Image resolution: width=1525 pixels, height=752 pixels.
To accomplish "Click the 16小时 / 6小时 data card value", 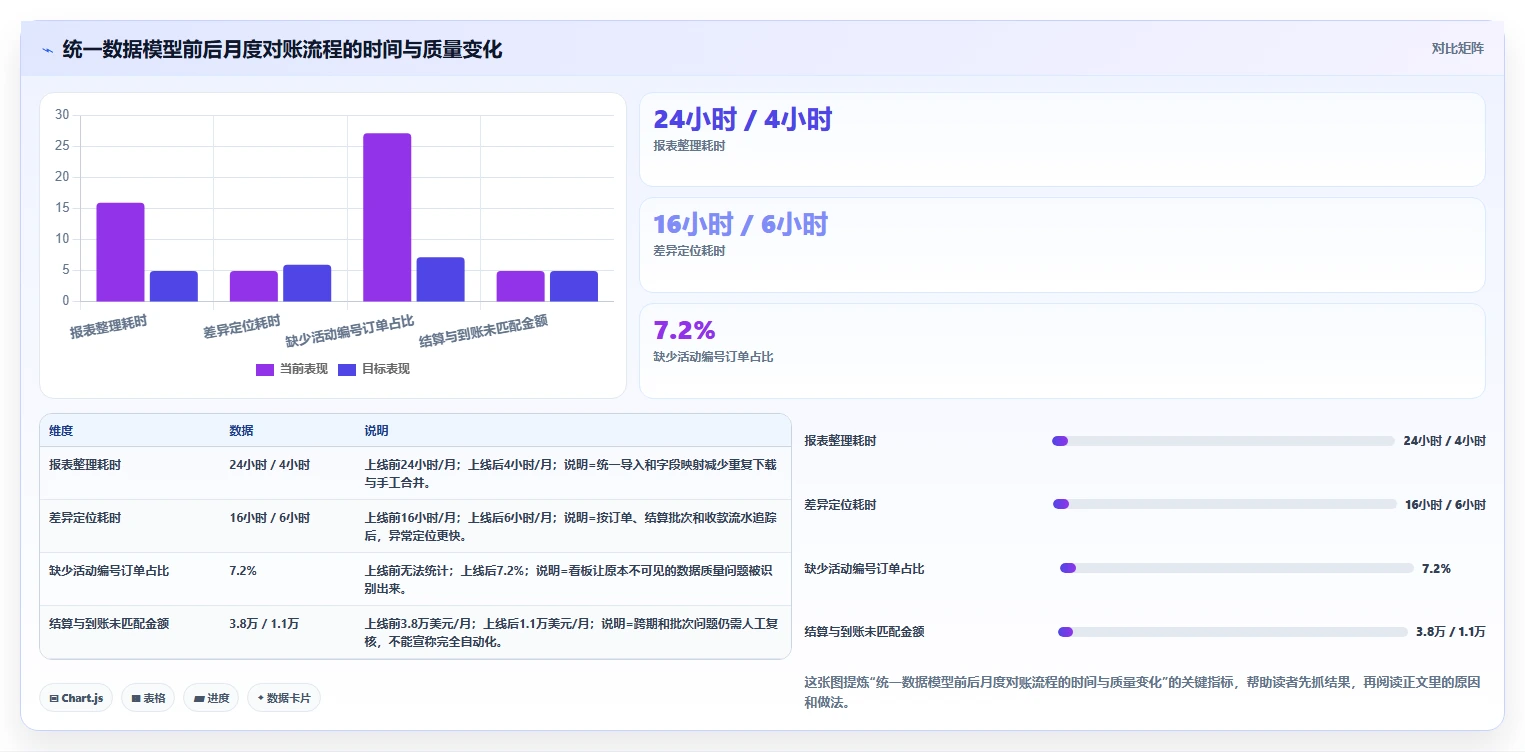I will (x=741, y=225).
